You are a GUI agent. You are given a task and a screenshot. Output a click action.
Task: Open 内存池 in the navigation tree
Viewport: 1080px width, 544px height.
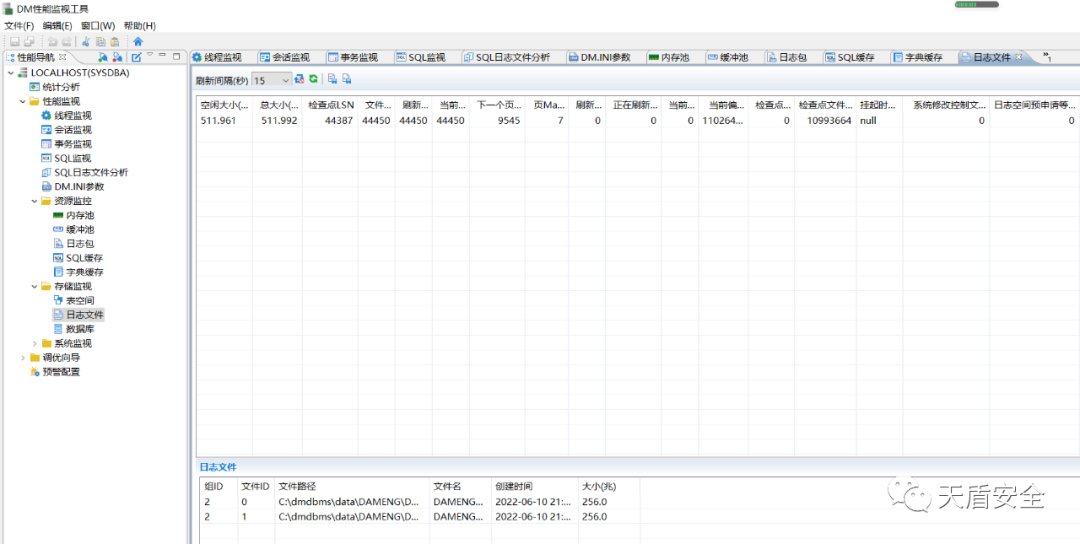click(79, 215)
